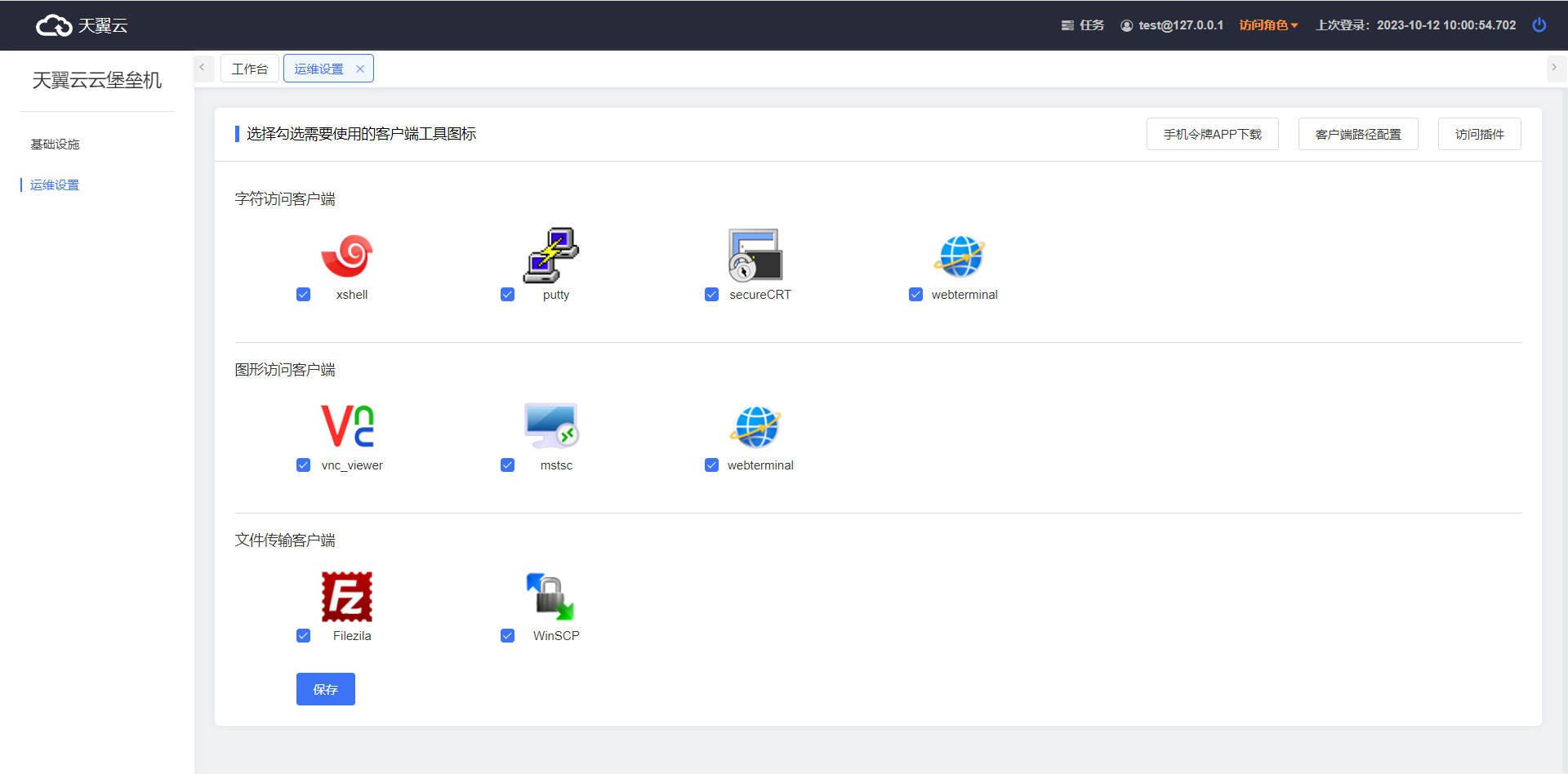Click the power logout icon

pyautogui.click(x=1539, y=25)
